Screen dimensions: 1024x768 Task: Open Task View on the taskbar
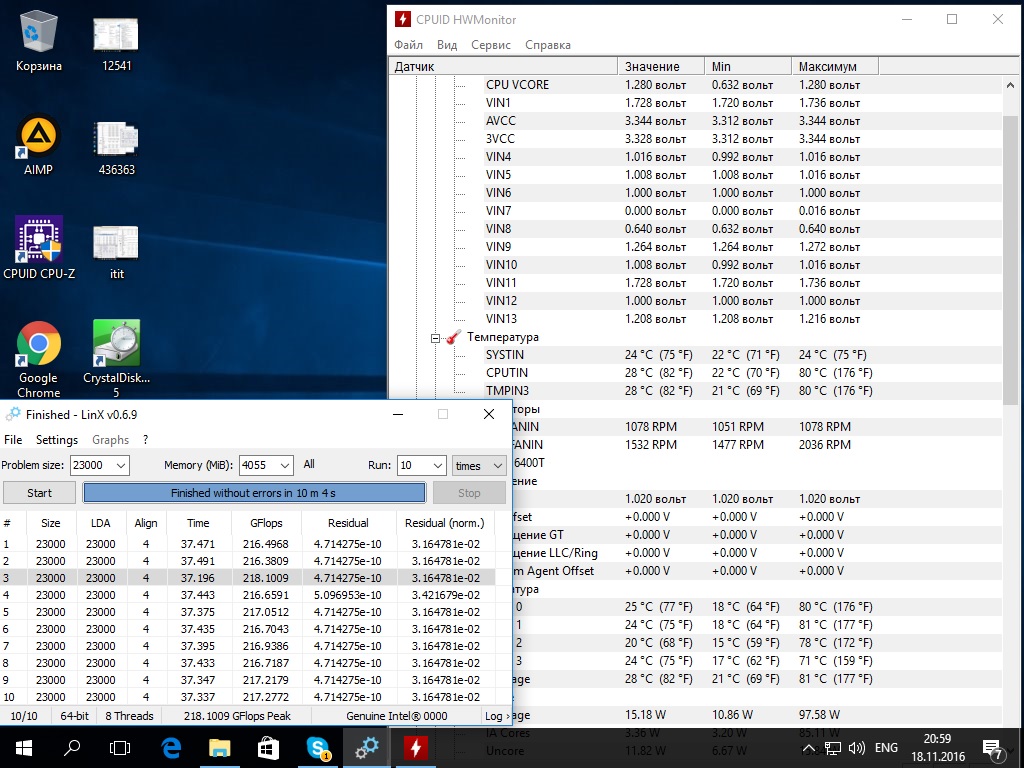click(120, 748)
